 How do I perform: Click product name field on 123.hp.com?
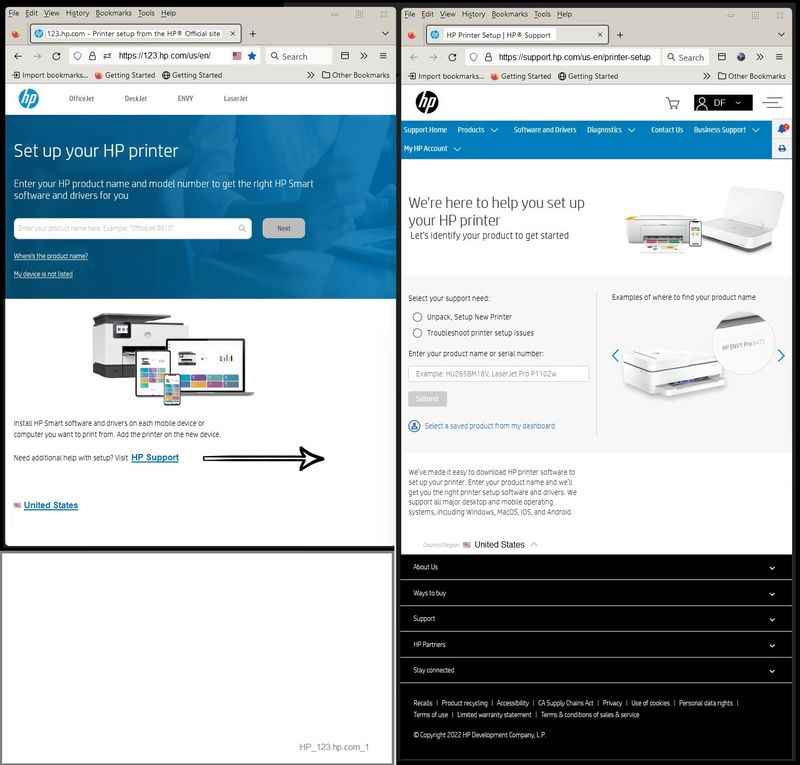(x=133, y=228)
